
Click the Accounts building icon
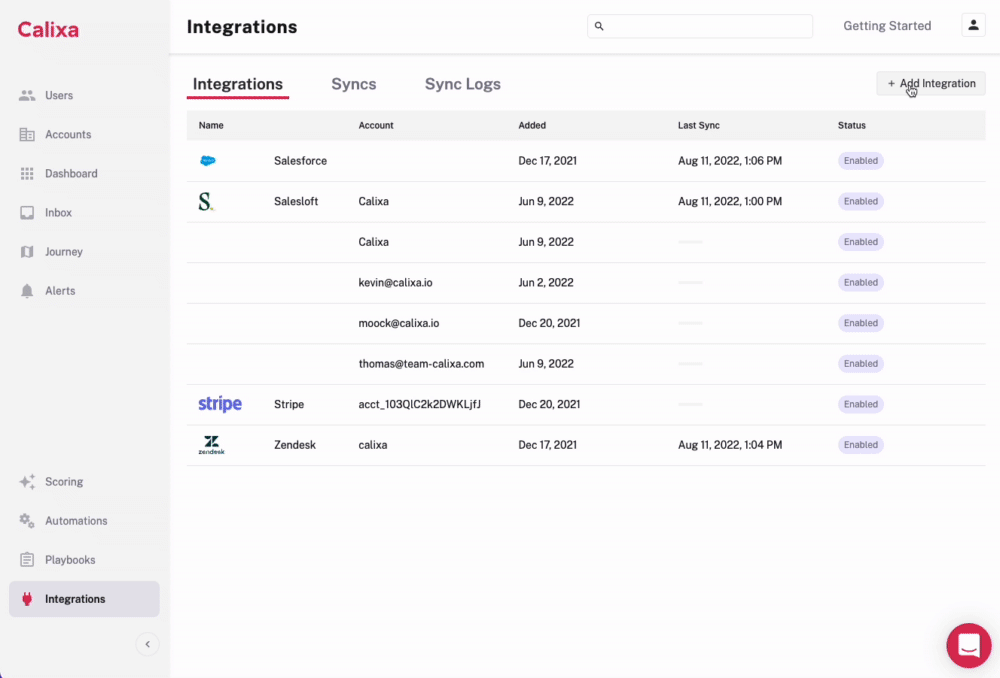[27, 135]
